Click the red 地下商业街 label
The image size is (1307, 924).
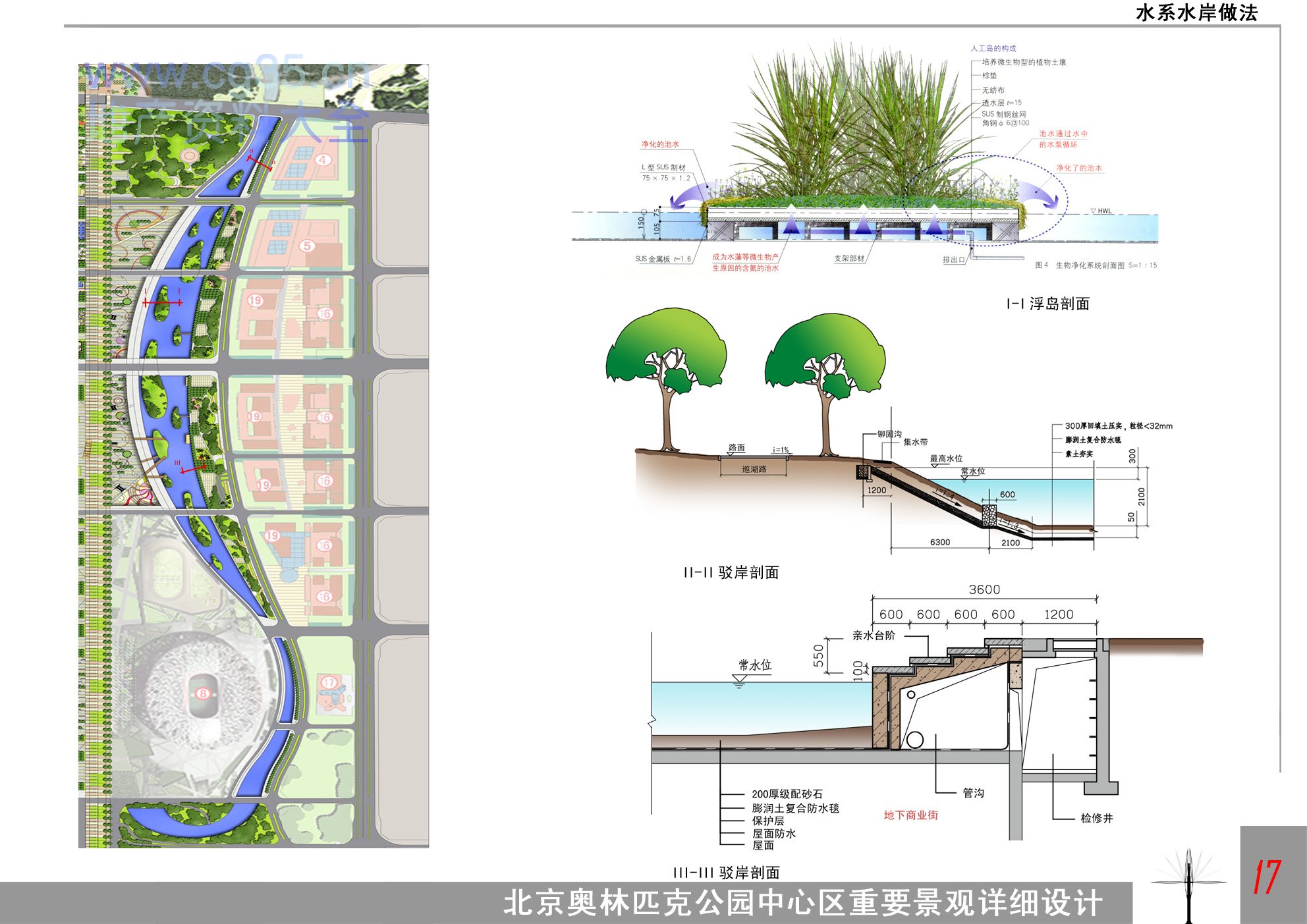[910, 815]
